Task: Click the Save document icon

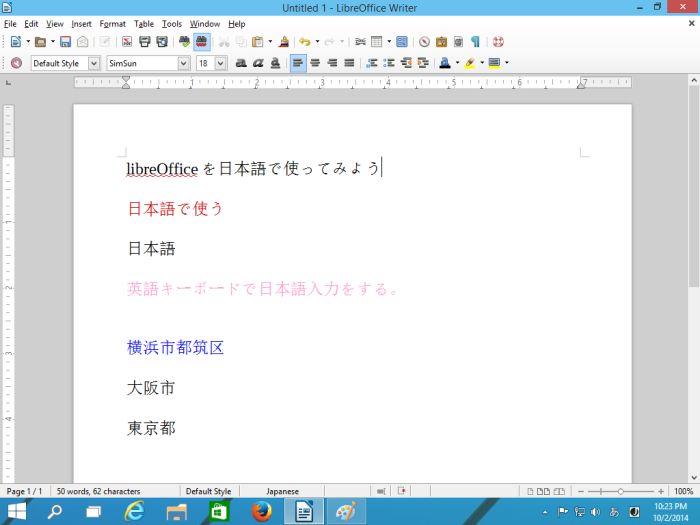Action: point(65,42)
